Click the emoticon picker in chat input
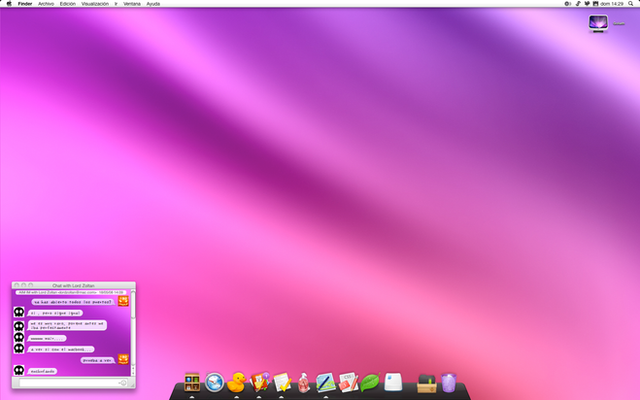640x400 pixels. point(122,383)
